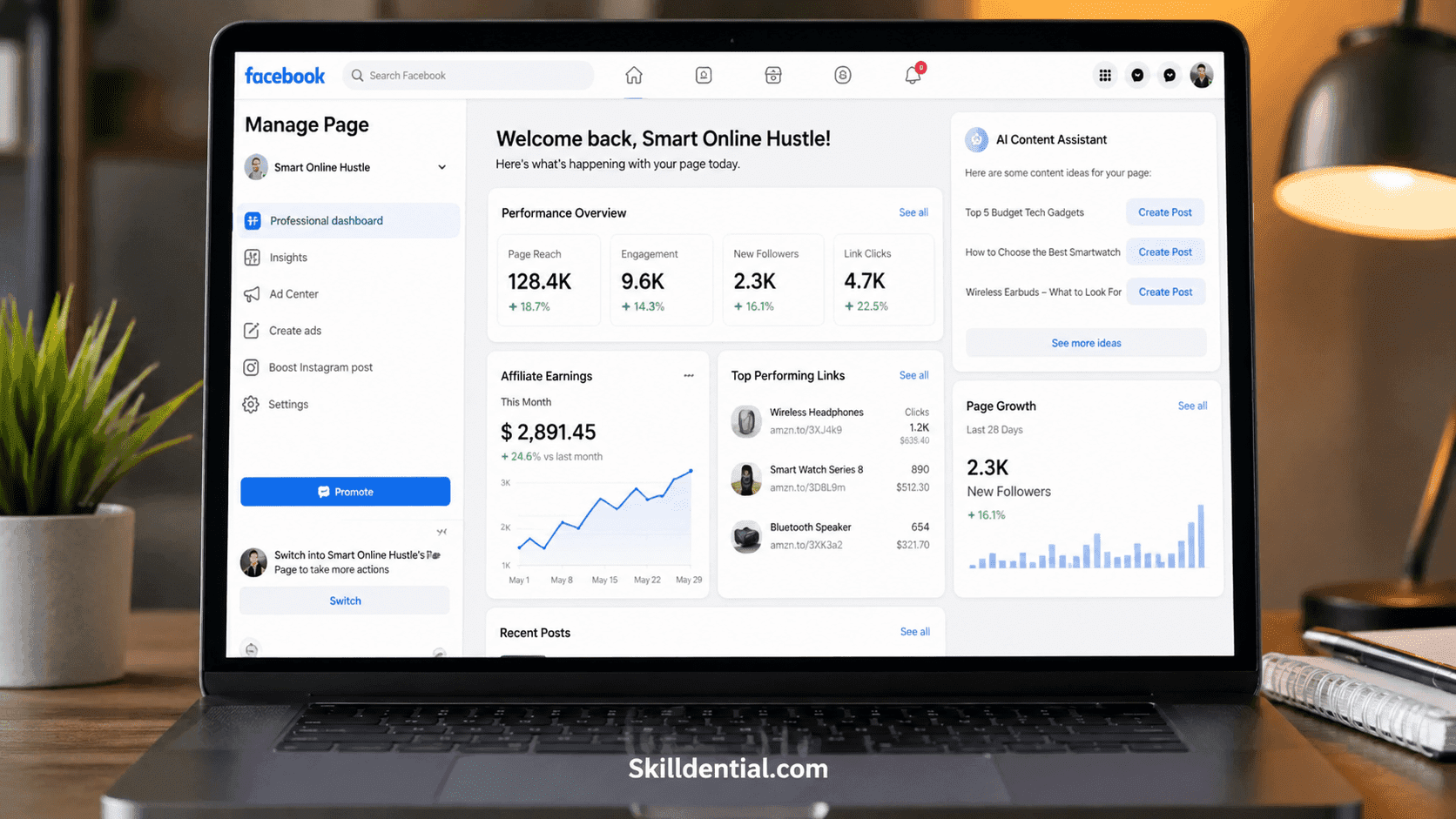The height and width of the screenshot is (819, 1456).
Task: Open Ad Center in the Manage Page sidebar
Action: pos(292,294)
